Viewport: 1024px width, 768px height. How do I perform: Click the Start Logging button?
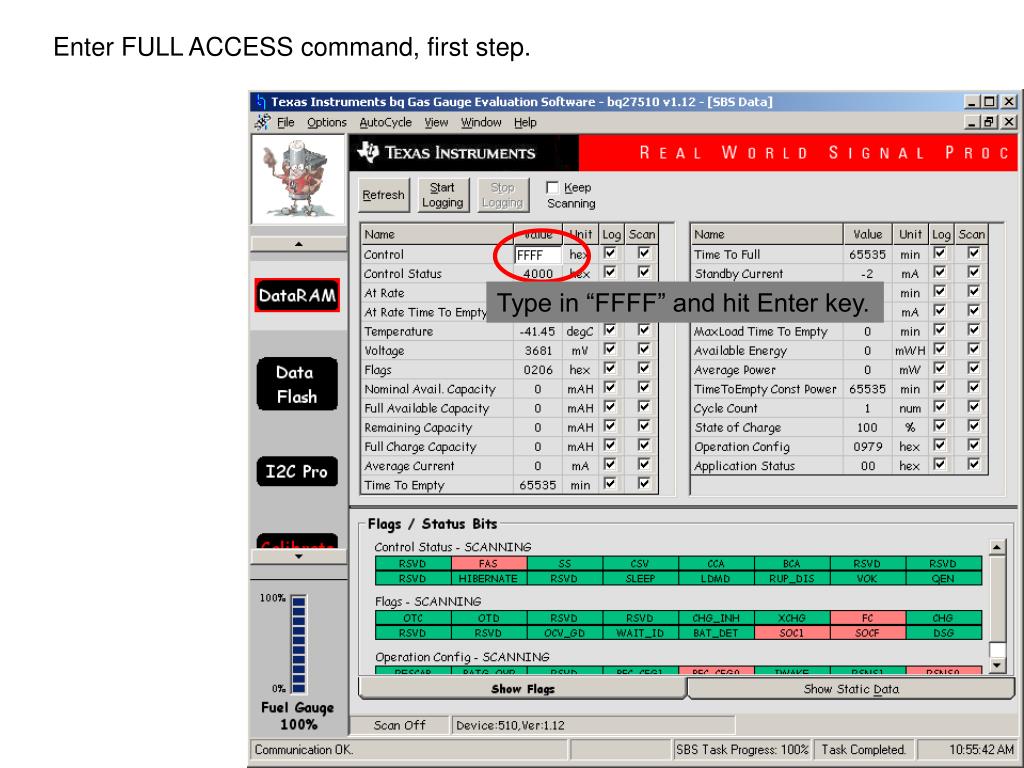pos(442,195)
